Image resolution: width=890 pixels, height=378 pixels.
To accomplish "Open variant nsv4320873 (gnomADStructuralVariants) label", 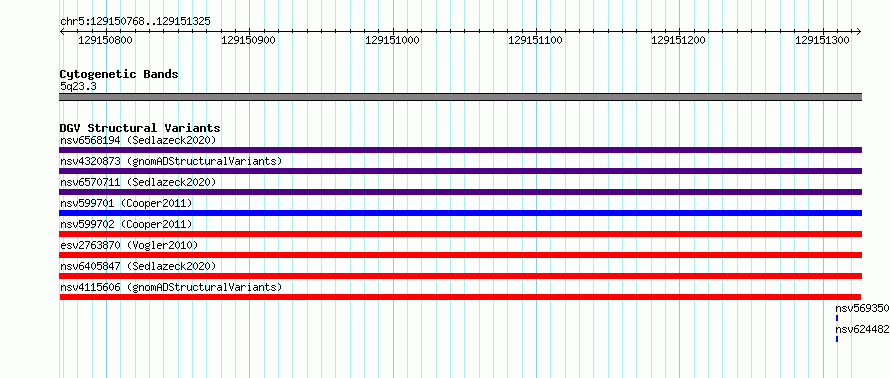I will 171,161.
